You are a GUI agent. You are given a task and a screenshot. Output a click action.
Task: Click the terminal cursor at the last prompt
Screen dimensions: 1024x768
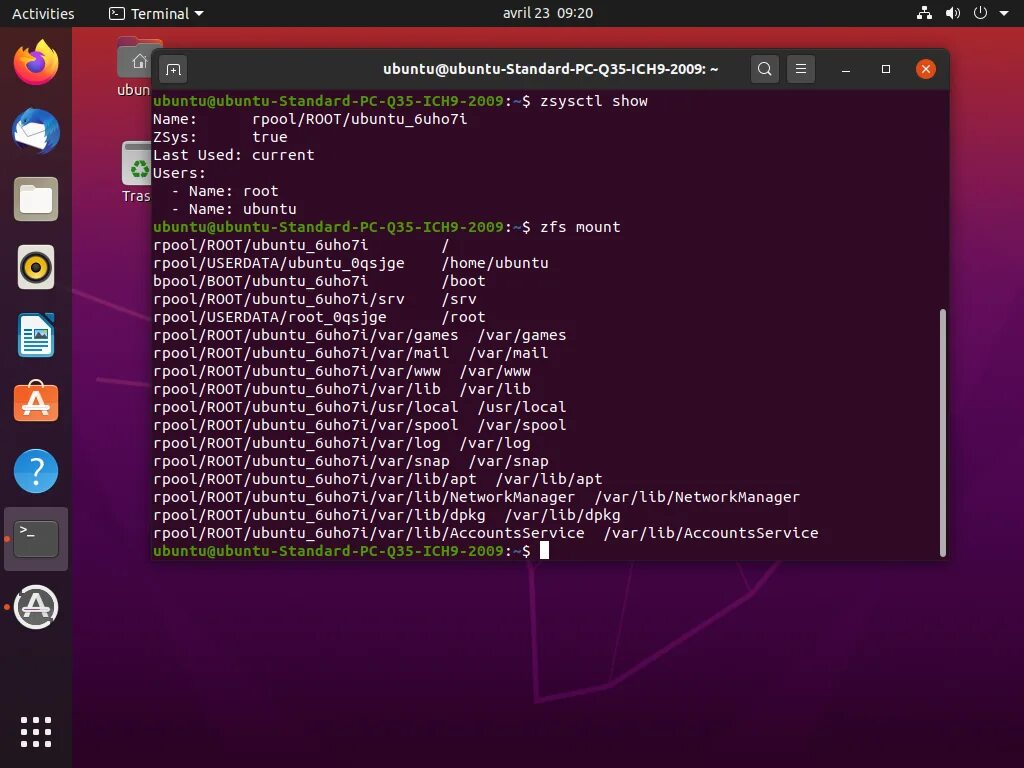[x=545, y=551]
